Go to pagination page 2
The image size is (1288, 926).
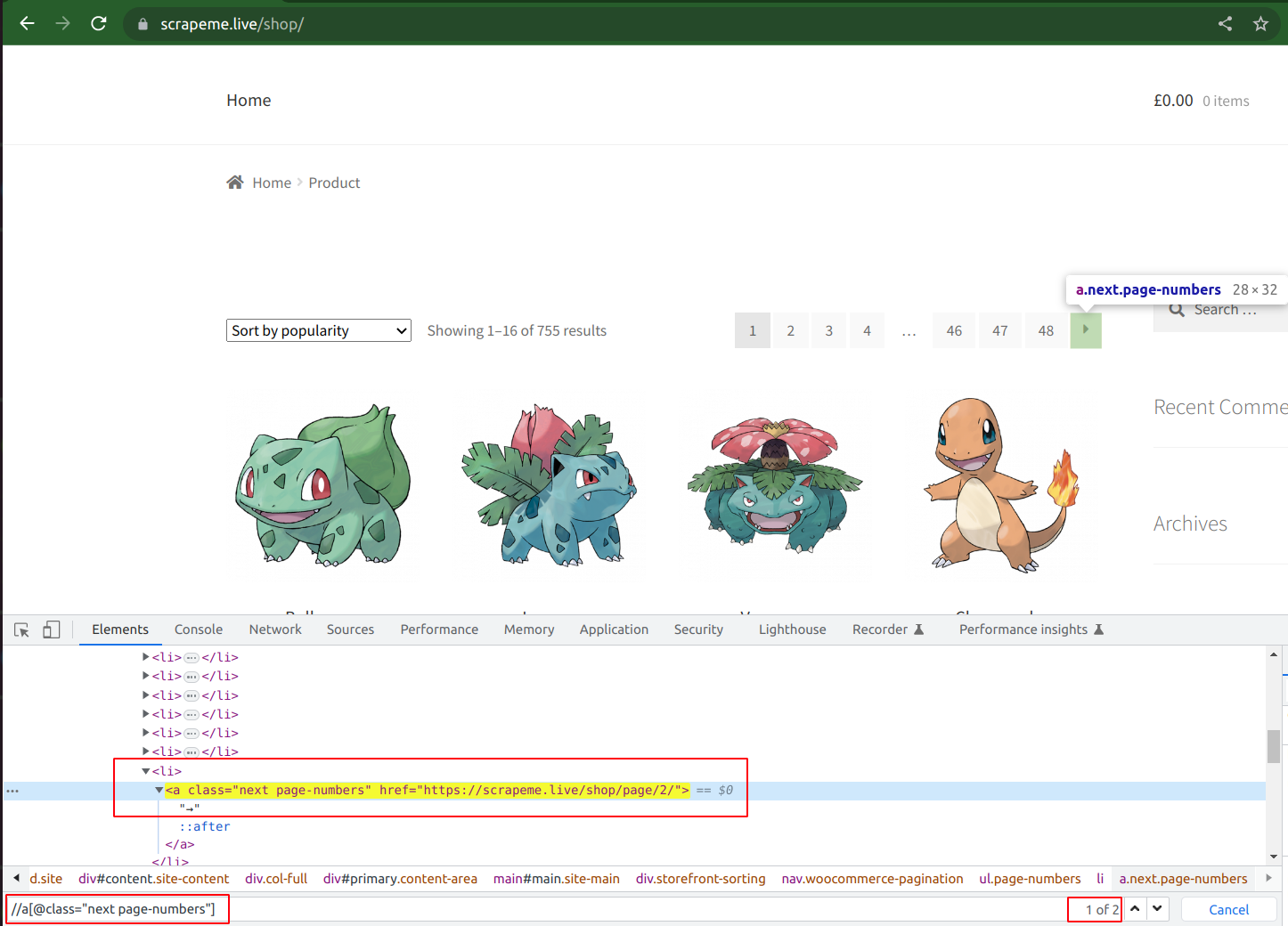[x=790, y=330]
